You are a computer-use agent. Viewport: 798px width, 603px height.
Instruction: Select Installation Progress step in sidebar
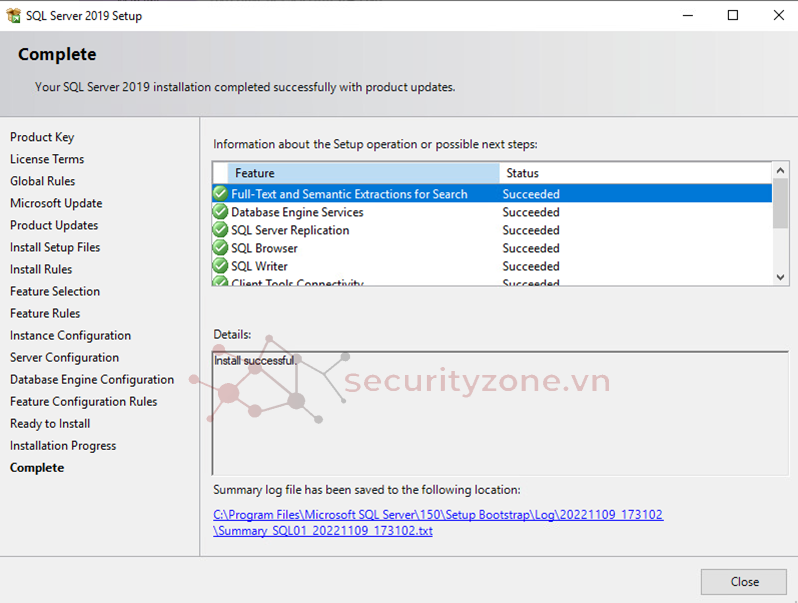(x=63, y=446)
